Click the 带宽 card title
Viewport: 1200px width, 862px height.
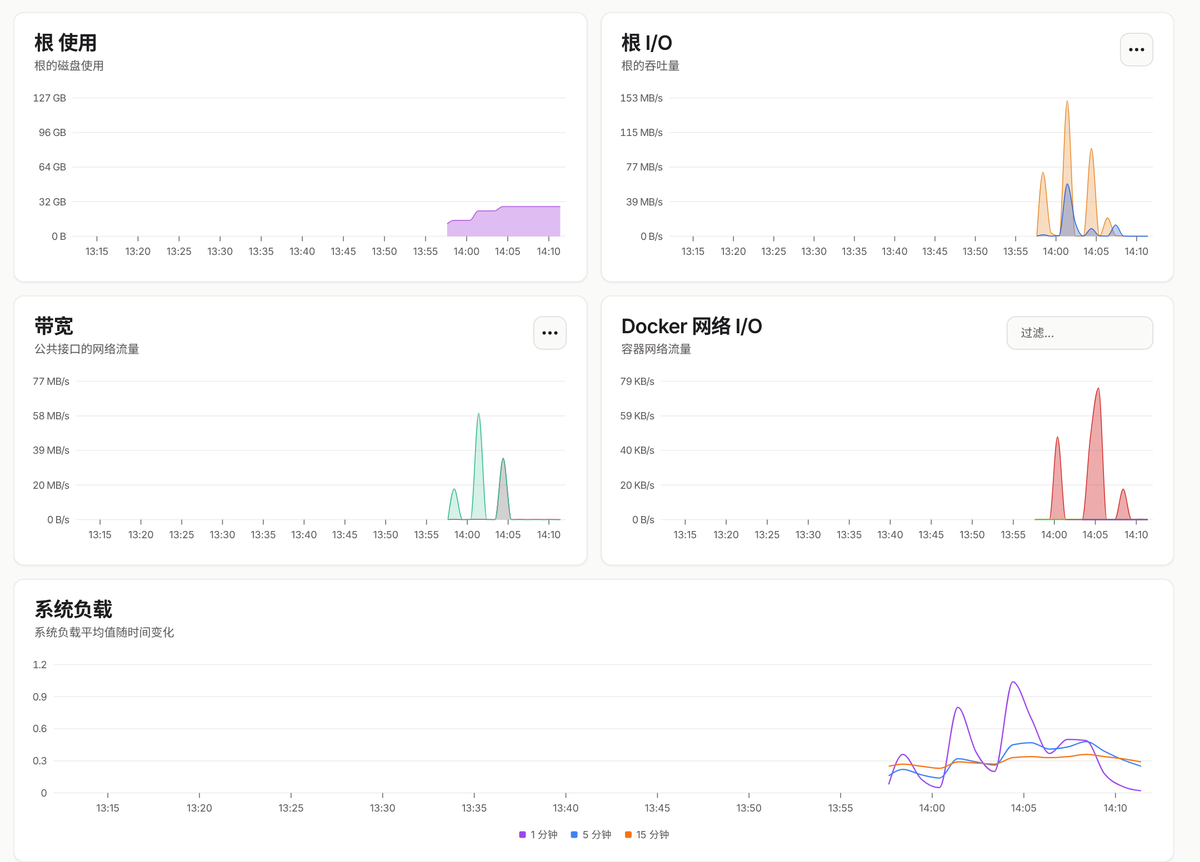click(x=54, y=326)
